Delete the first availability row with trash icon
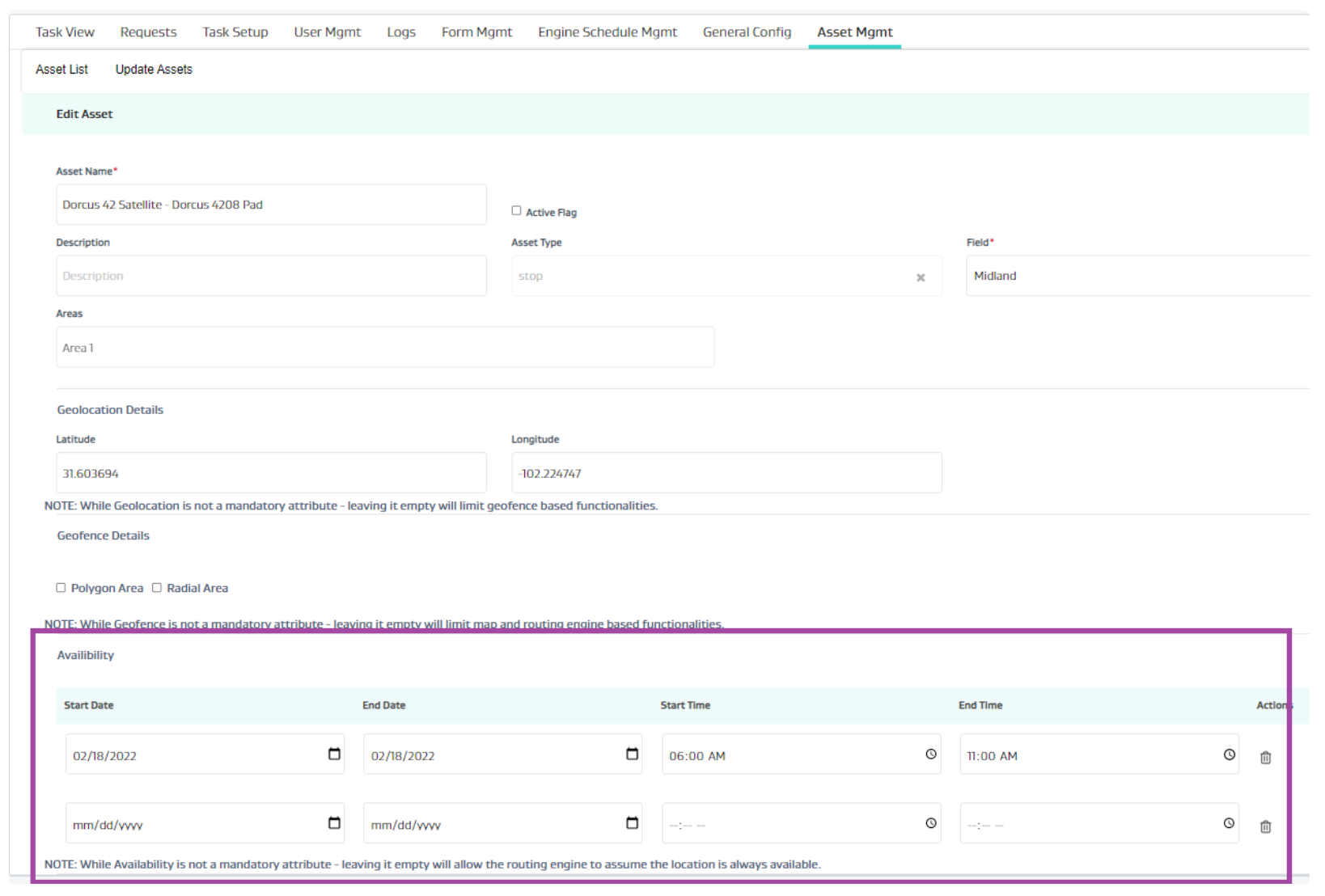 (x=1265, y=758)
